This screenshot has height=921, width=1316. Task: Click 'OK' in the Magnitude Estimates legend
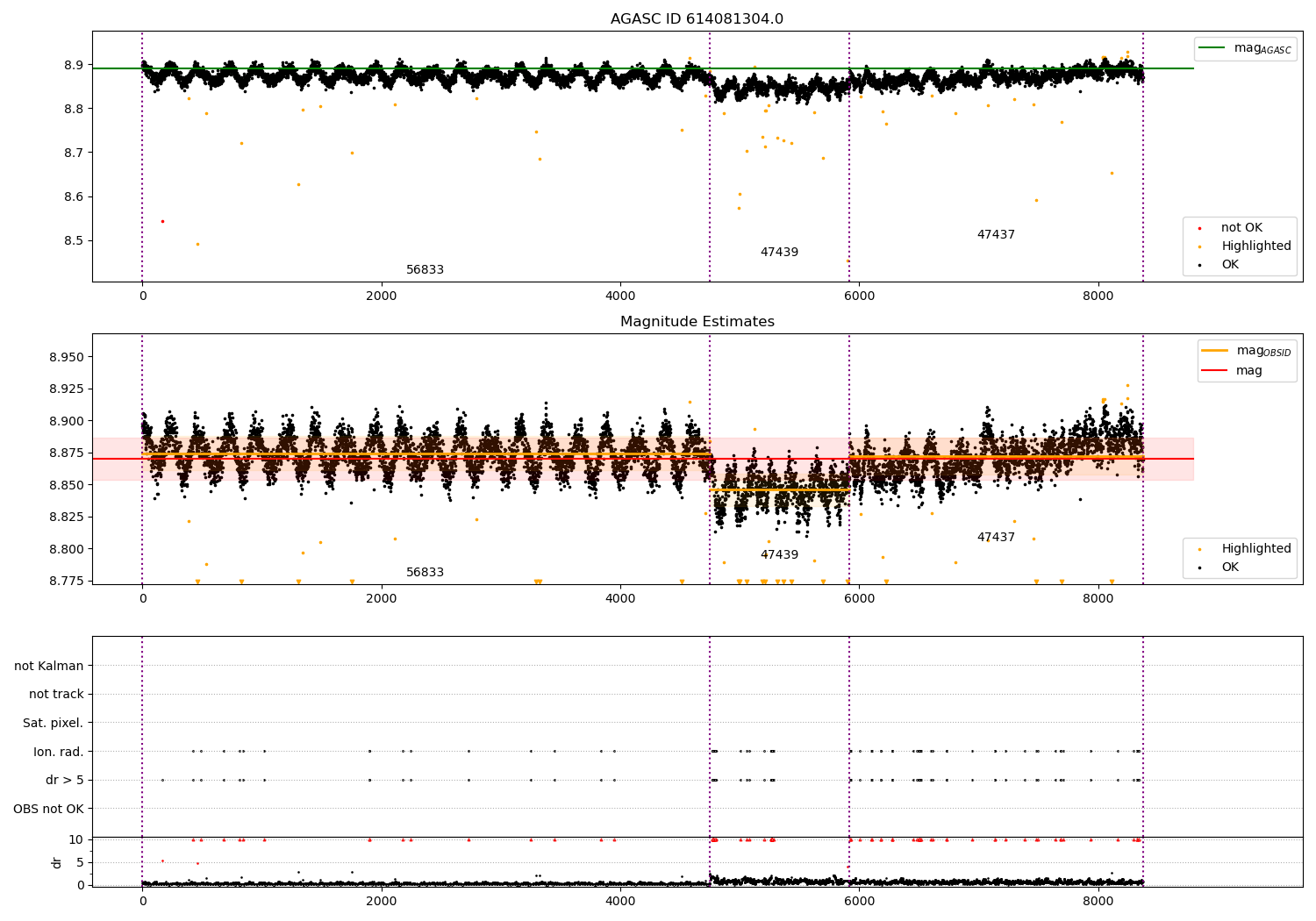[1230, 568]
